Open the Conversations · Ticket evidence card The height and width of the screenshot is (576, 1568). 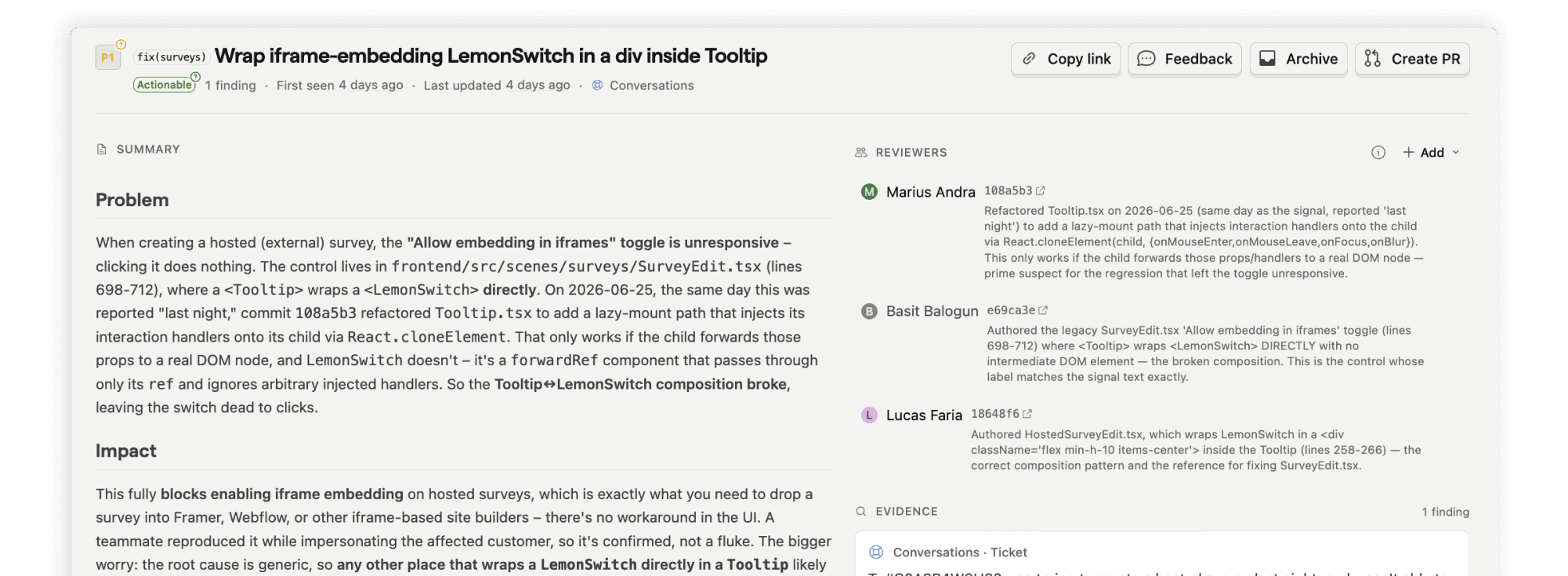(x=1162, y=553)
